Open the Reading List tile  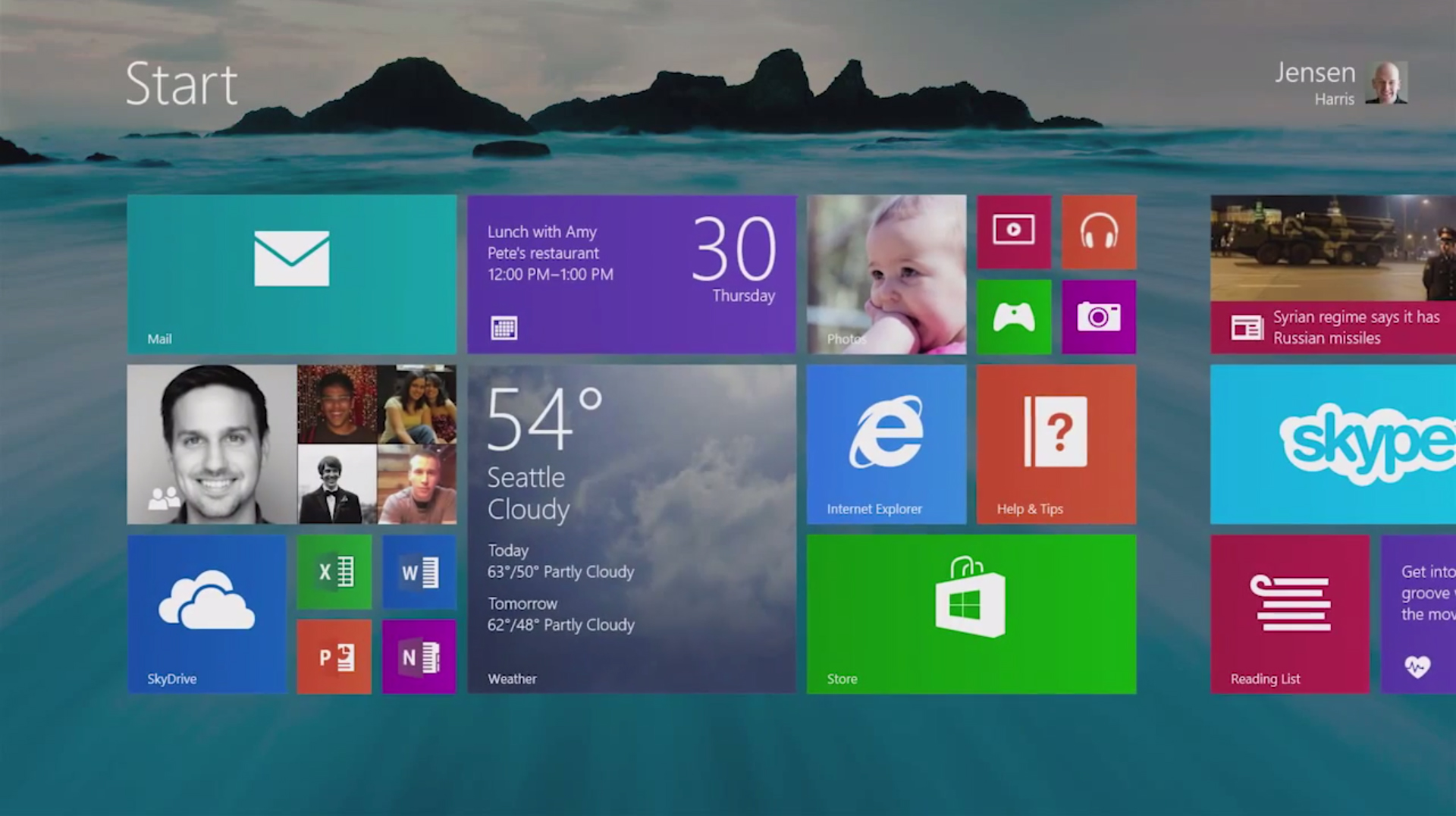[x=1290, y=614]
